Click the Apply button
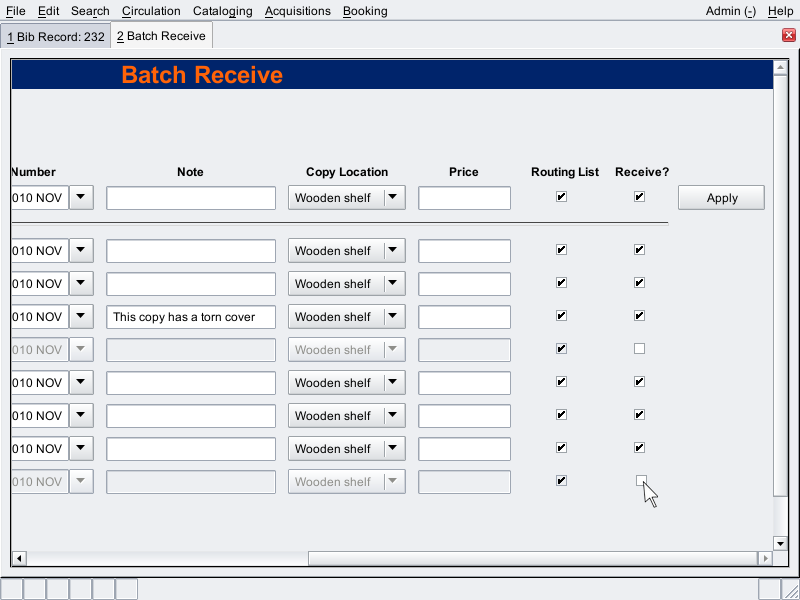Viewport: 800px width, 600px height. click(x=721, y=198)
